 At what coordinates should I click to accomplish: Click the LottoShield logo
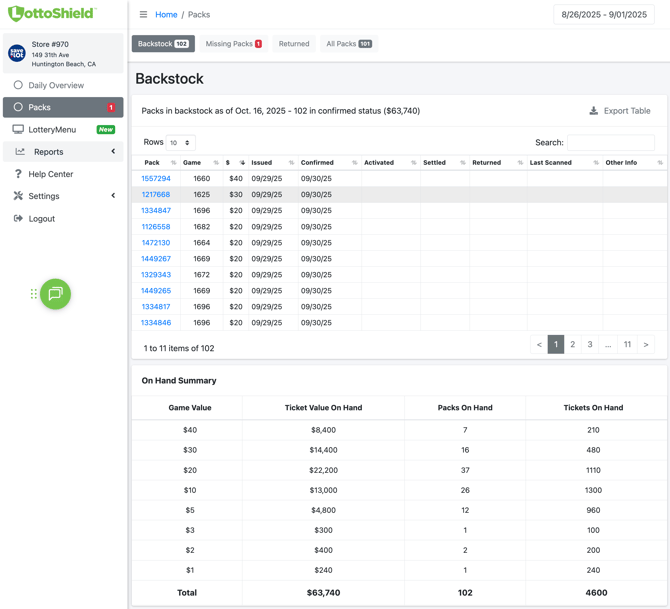pos(52,14)
